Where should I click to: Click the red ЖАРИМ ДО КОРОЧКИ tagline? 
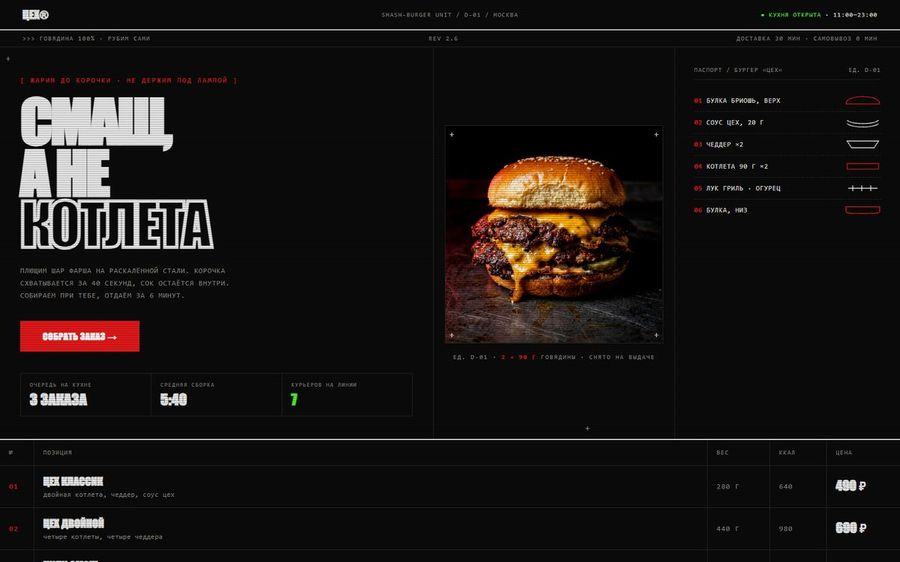tap(129, 80)
